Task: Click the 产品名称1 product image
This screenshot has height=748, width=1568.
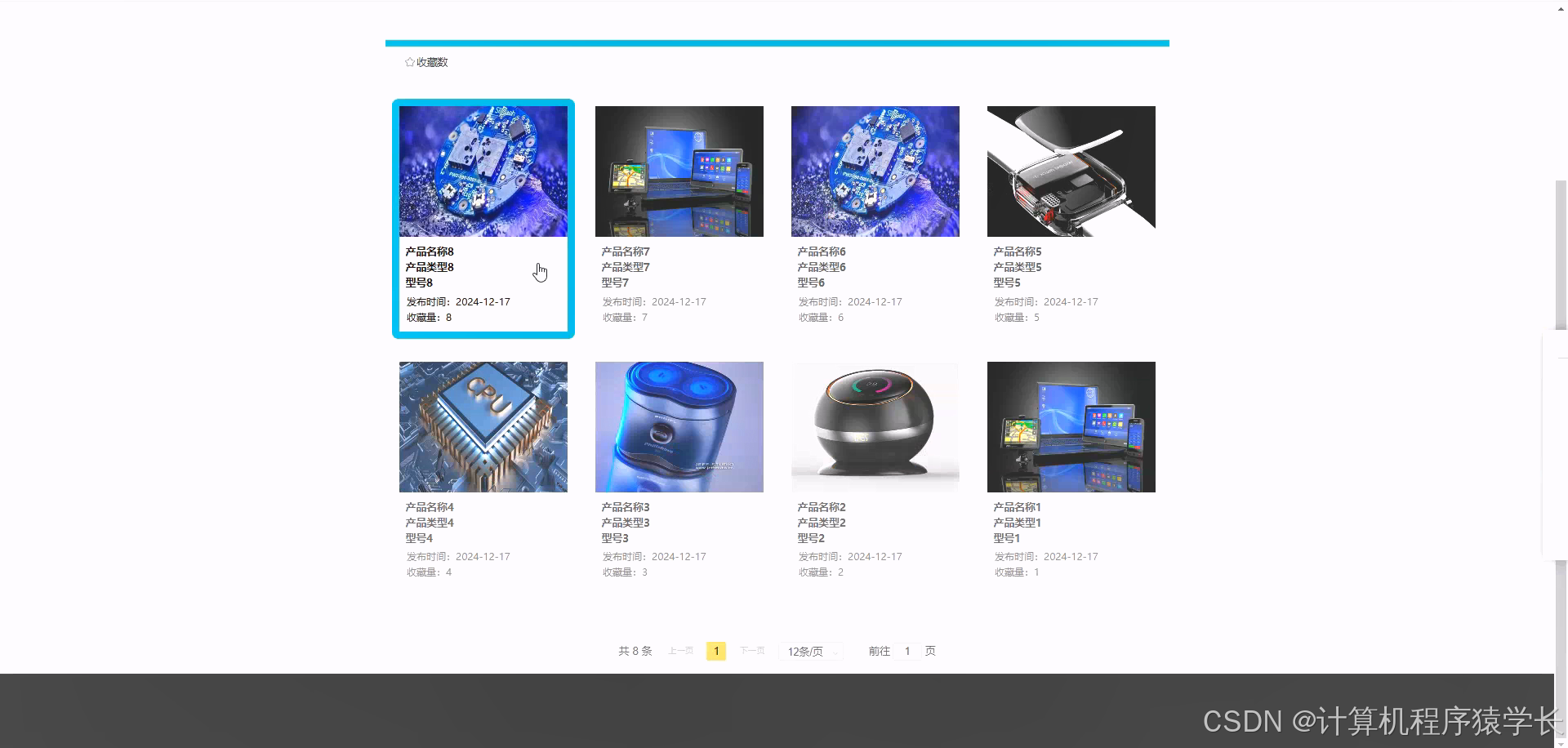Action: 1071,426
